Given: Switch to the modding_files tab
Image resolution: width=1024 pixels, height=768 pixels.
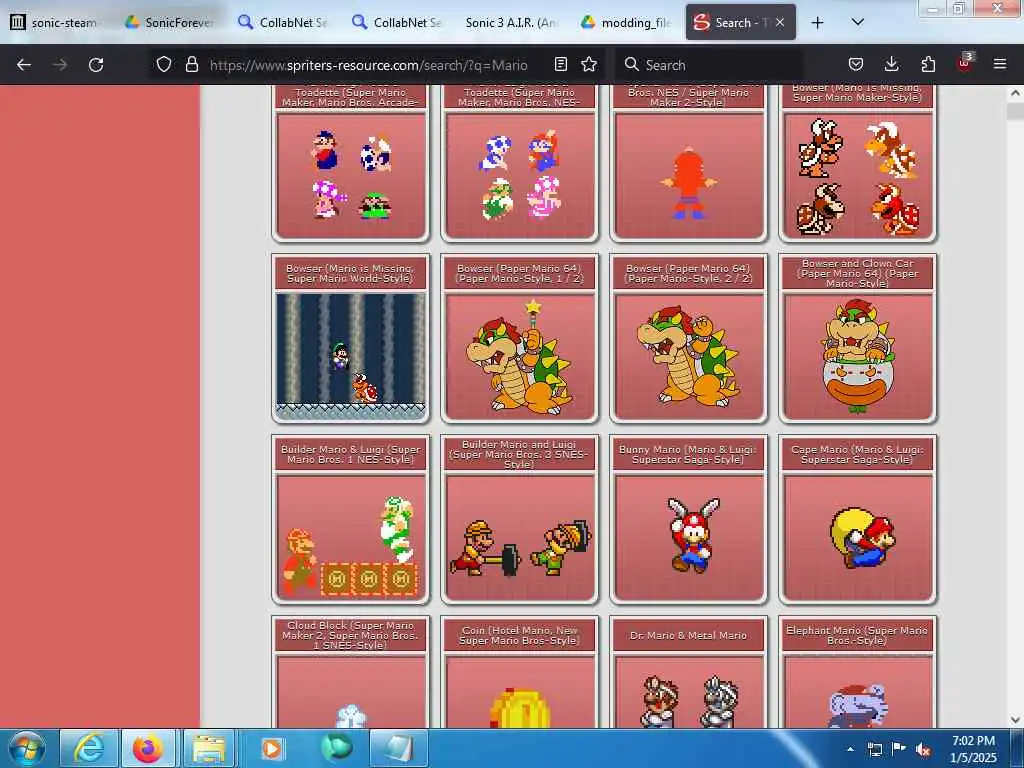Looking at the screenshot, I should coord(626,23).
